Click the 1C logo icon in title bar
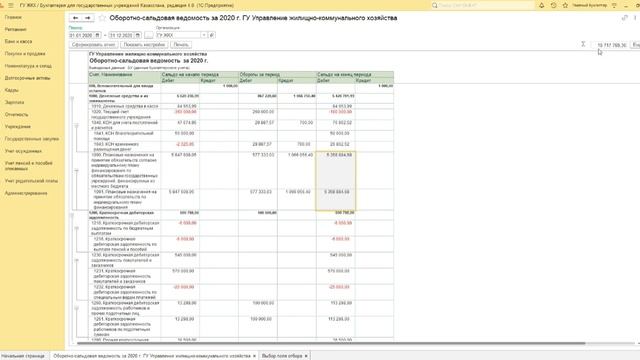The height and width of the screenshot is (360, 640). [2, 5]
